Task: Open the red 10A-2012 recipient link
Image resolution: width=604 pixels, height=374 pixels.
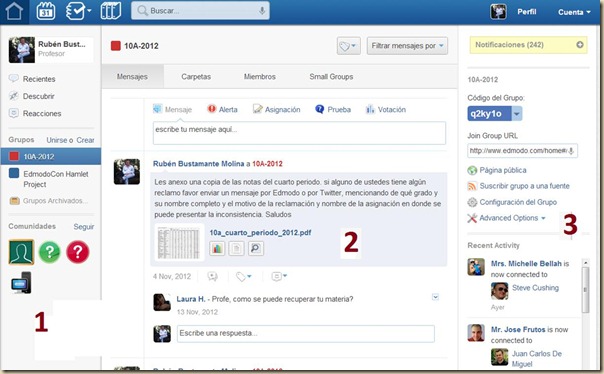Action: [x=267, y=164]
